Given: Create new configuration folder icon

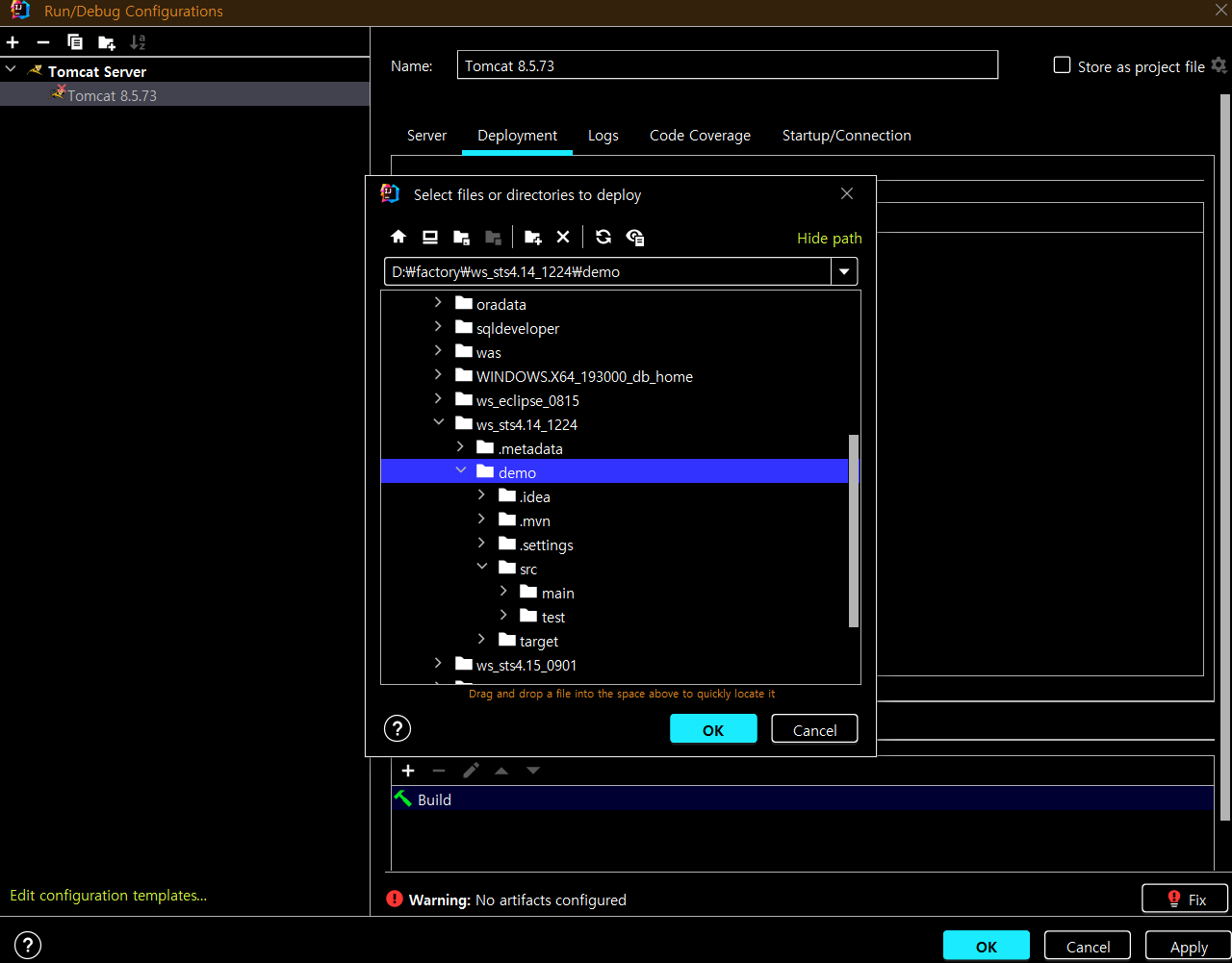Looking at the screenshot, I should click(x=107, y=42).
